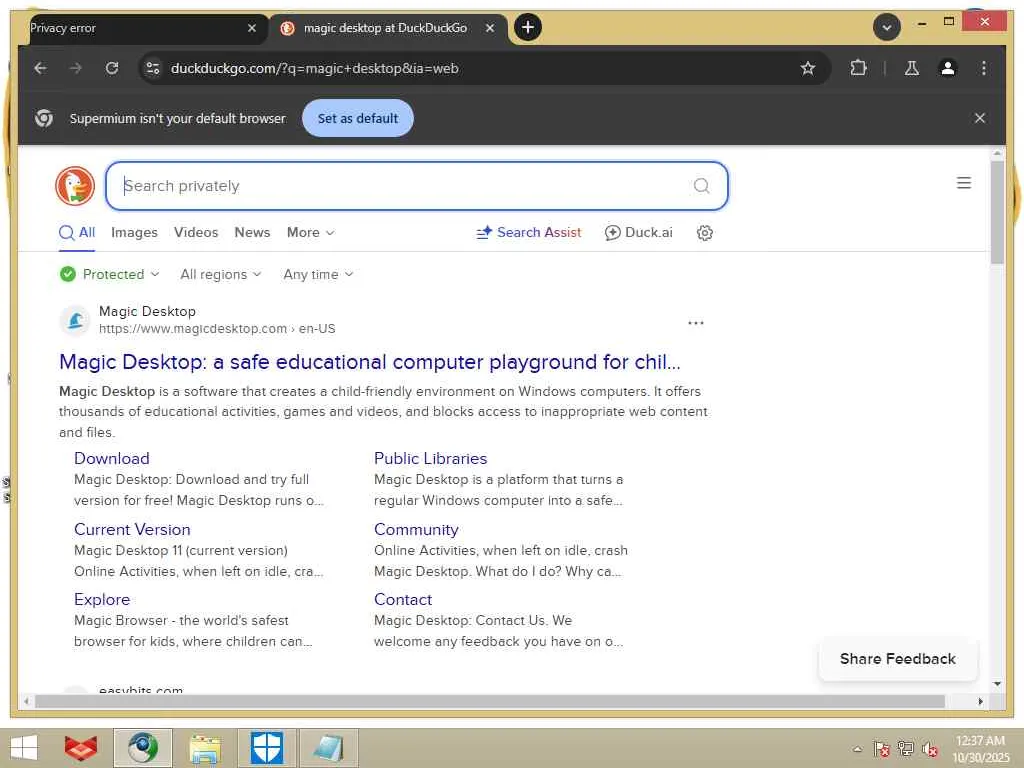Switch to the Videos tab
Viewport: 1024px width, 768px height.
[196, 232]
